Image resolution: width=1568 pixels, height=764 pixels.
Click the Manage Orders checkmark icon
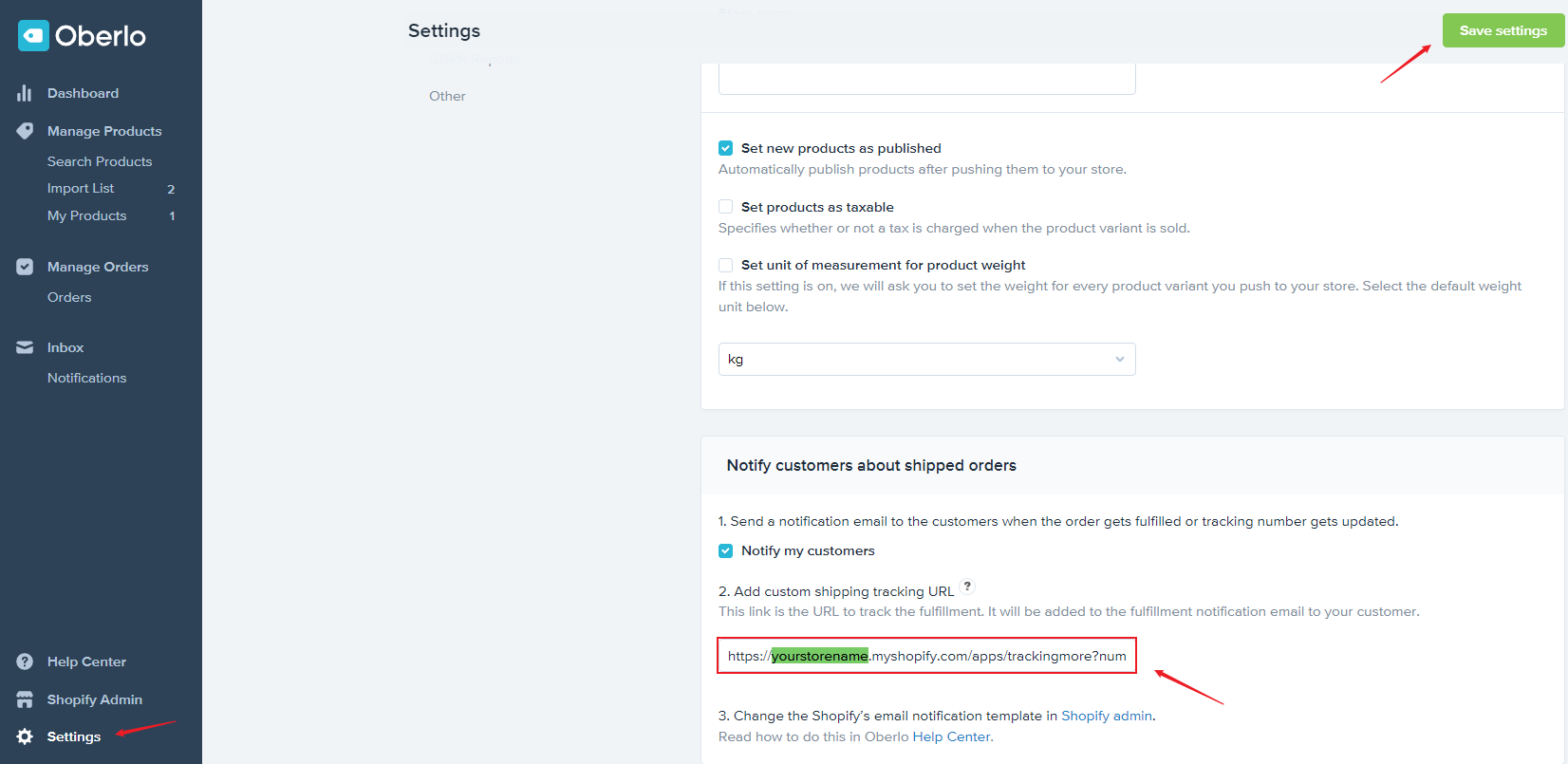point(25,267)
